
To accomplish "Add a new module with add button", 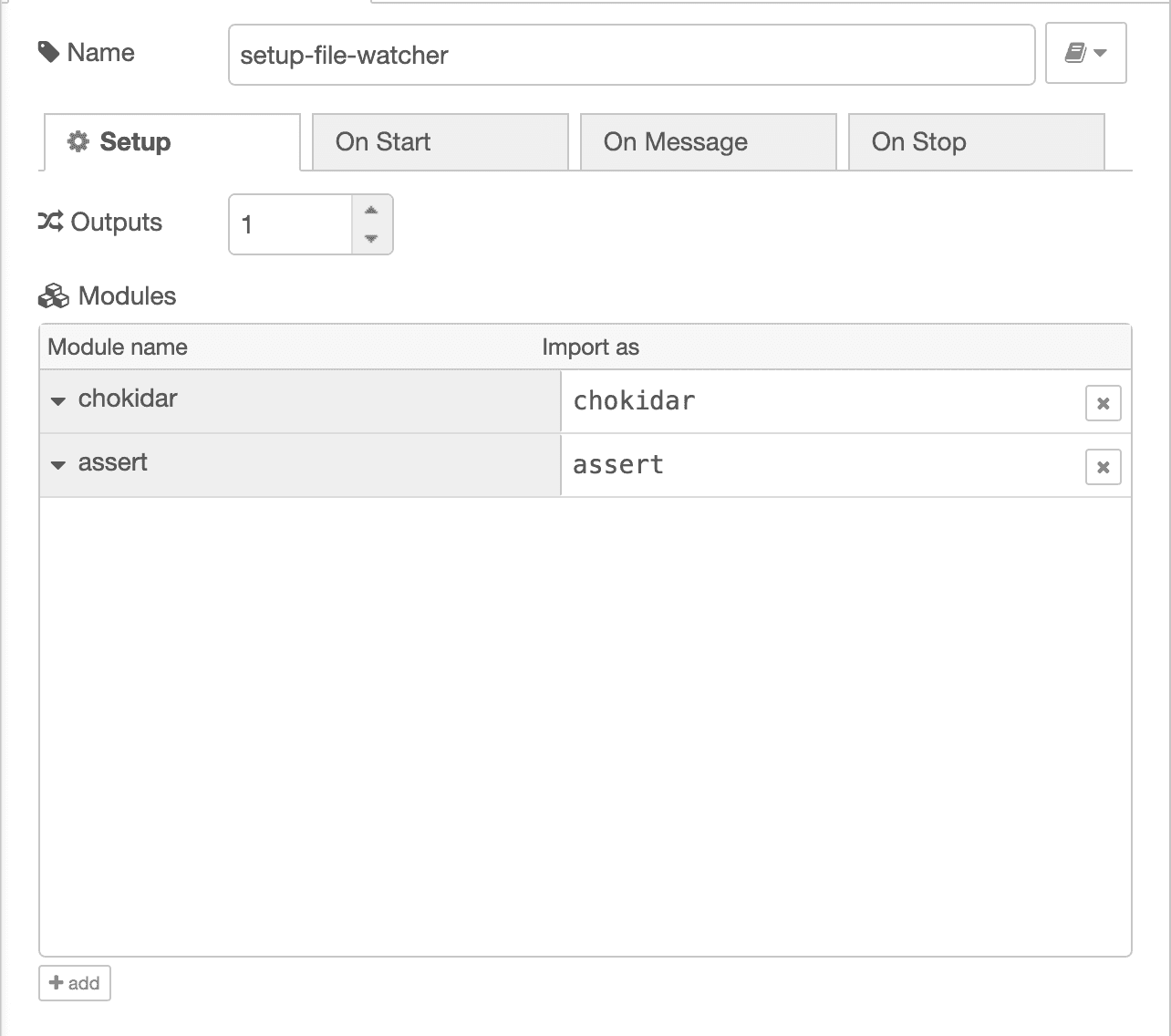I will [75, 983].
